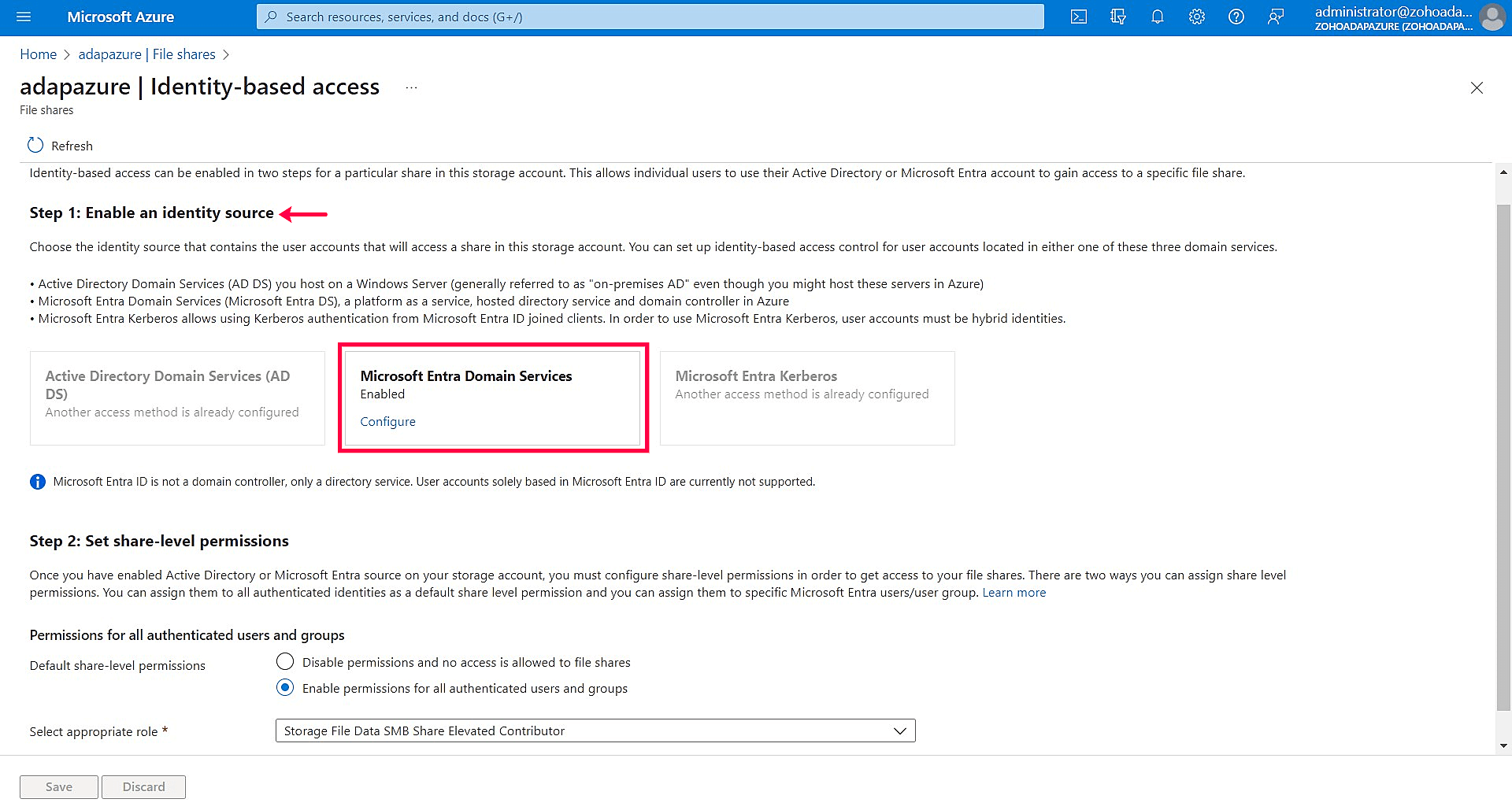Screen dimensions: 1512x810
Task: Click the administrator account name
Action: [x=1393, y=12]
